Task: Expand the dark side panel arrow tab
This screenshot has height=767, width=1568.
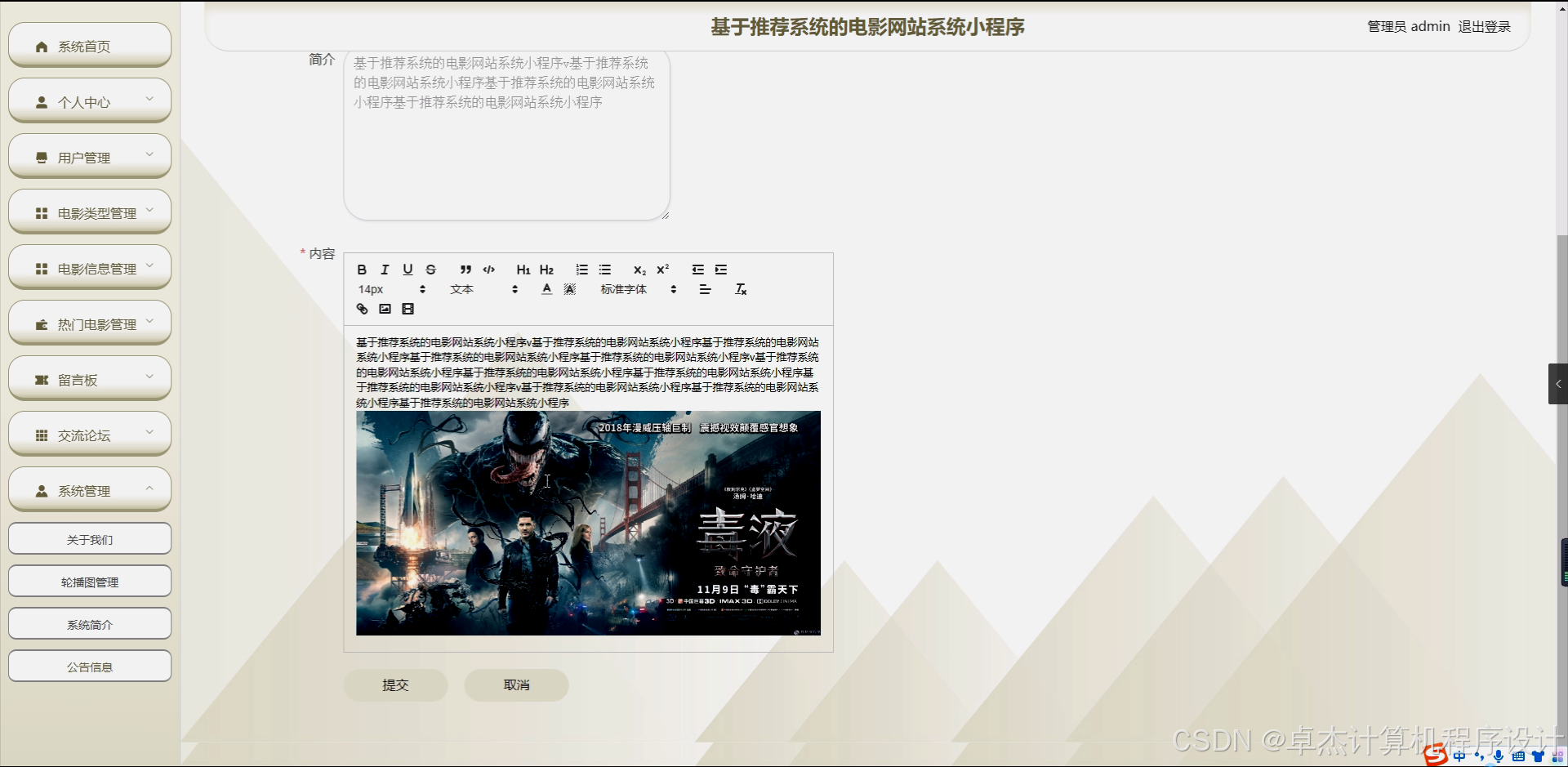Action: pyautogui.click(x=1558, y=384)
